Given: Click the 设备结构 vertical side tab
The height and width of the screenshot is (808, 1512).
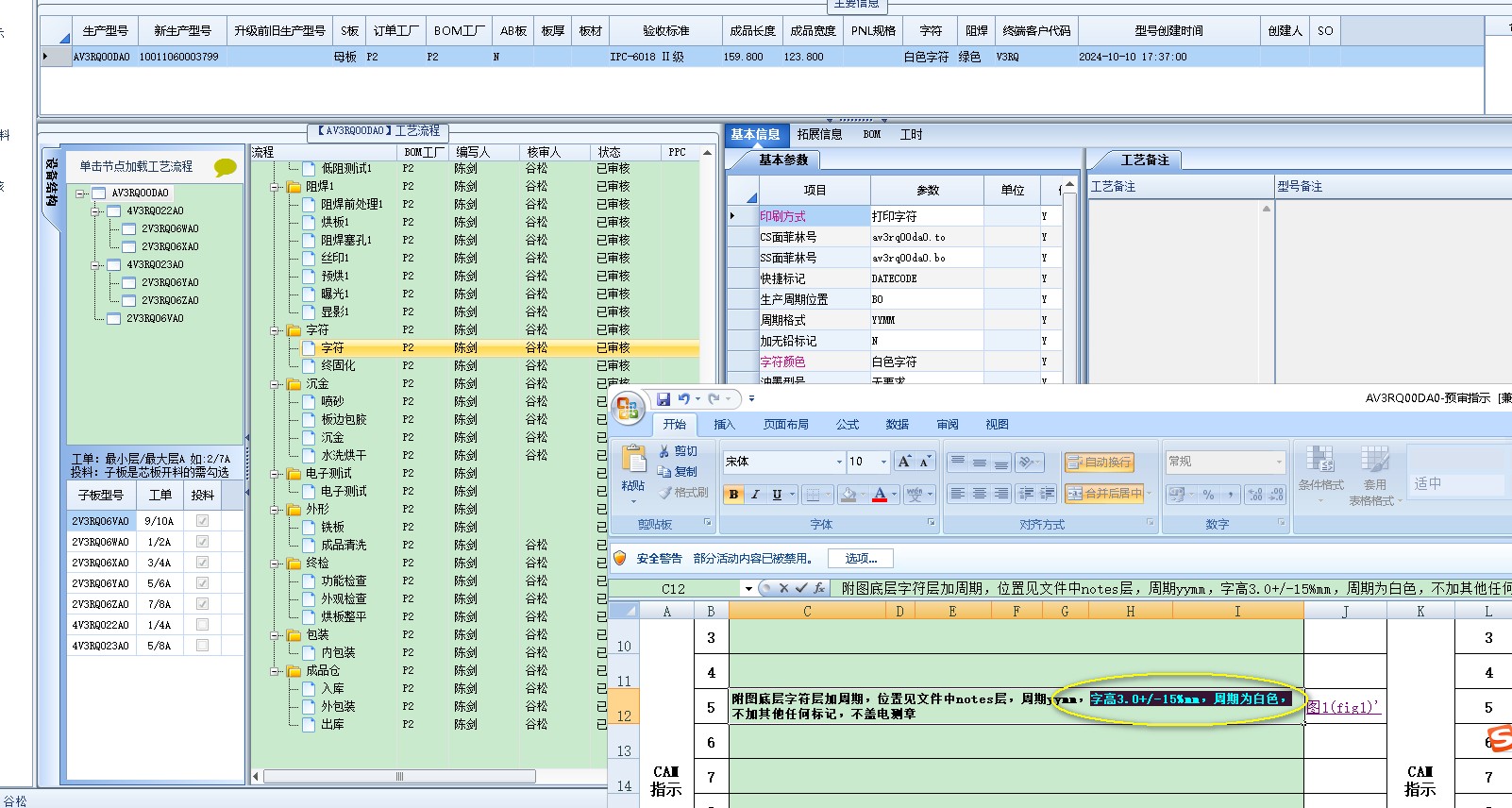Looking at the screenshot, I should pyautogui.click(x=52, y=181).
